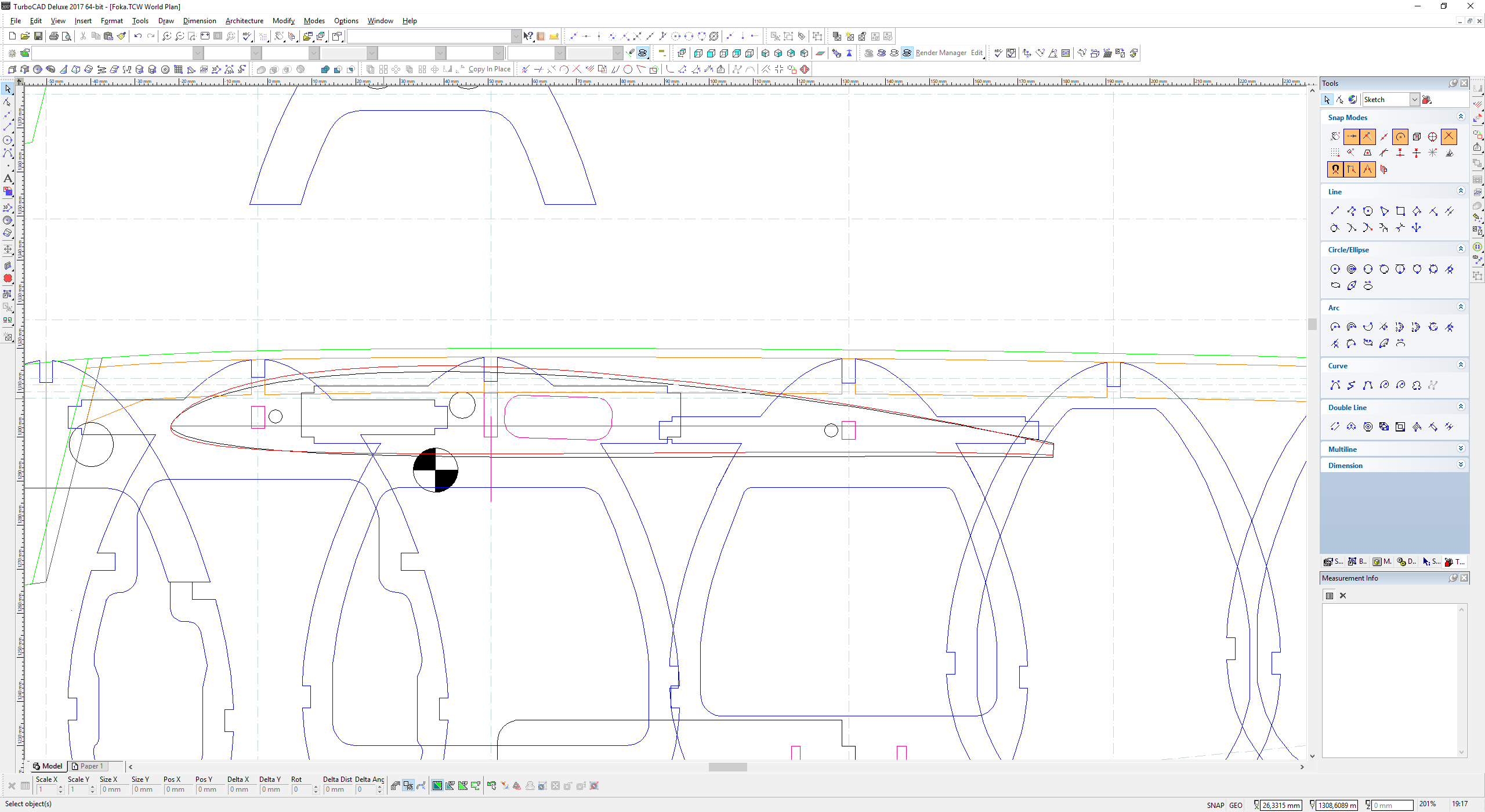Click the spell check ABC icon
The width and height of the screenshot is (1485, 812).
click(x=248, y=36)
